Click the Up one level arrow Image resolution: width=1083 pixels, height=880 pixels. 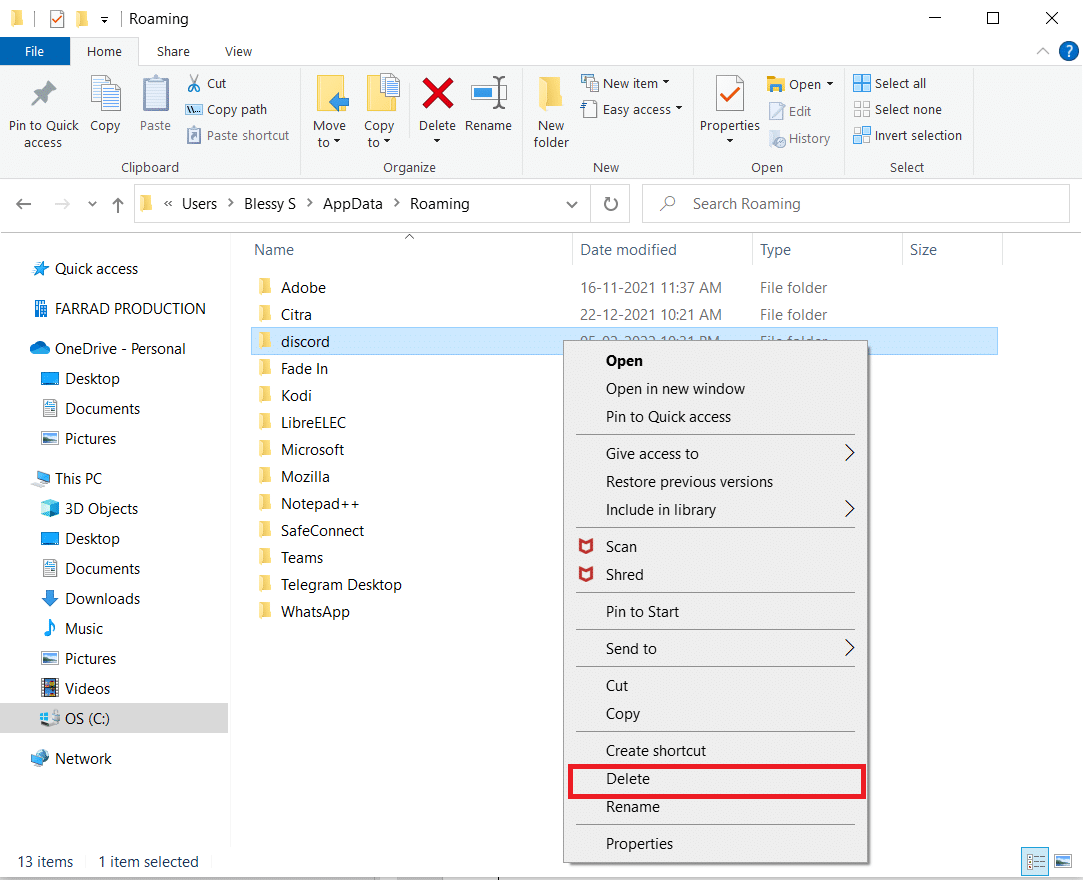(x=117, y=204)
